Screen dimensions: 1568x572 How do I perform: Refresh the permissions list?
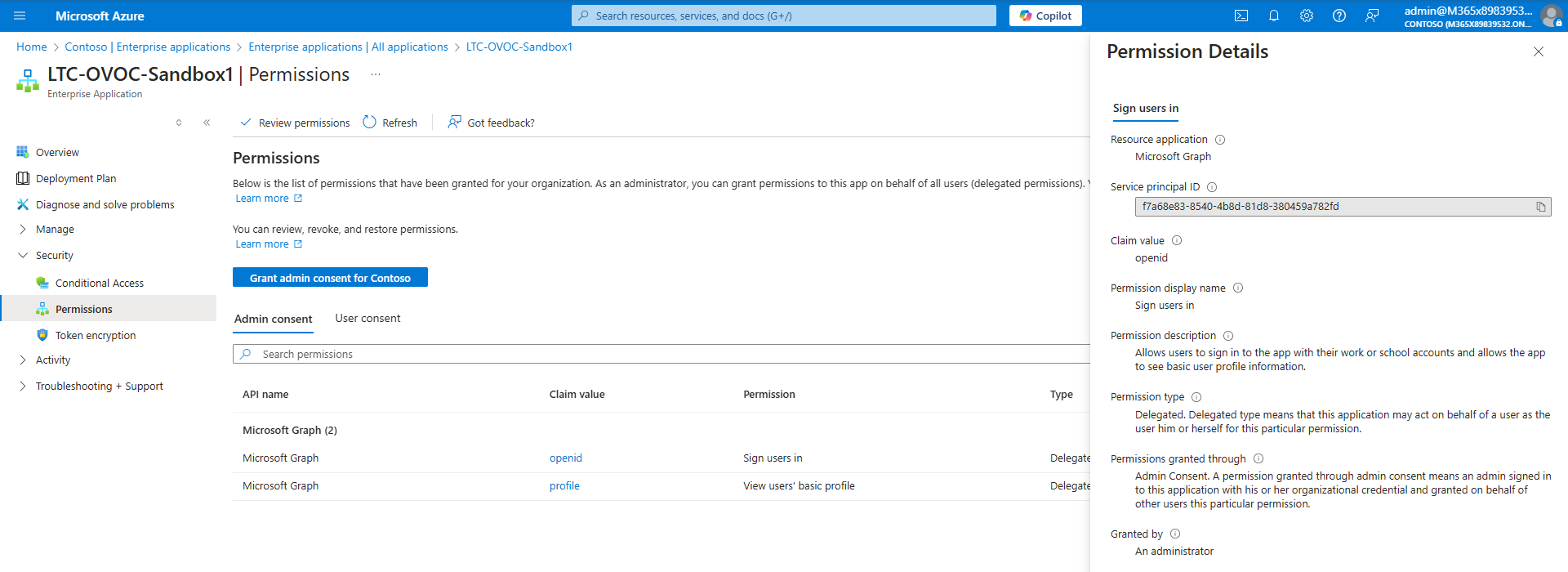[x=390, y=123]
